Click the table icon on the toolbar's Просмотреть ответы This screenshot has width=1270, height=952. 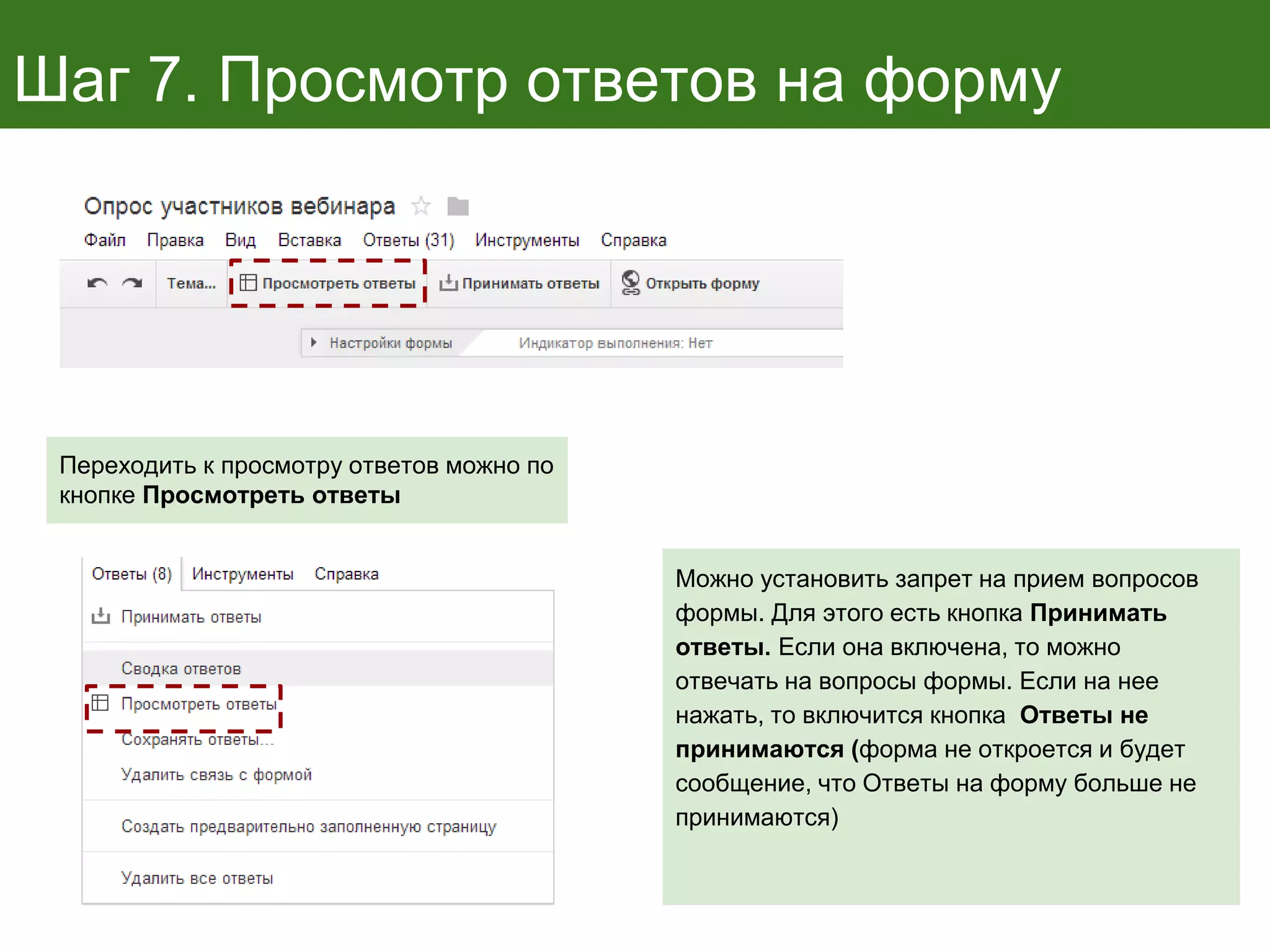248,283
